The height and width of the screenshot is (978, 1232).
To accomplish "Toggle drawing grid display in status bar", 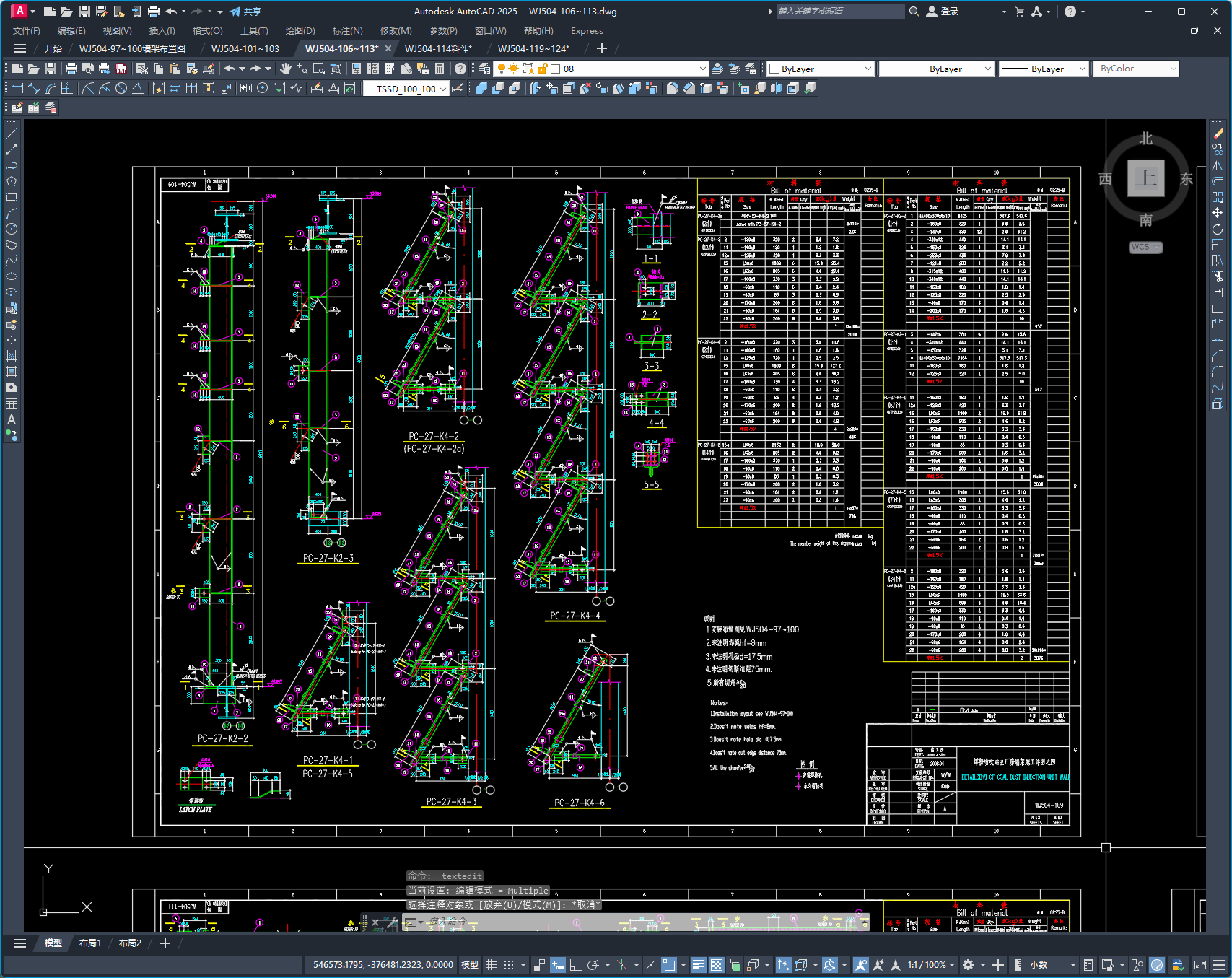I will (x=491, y=964).
